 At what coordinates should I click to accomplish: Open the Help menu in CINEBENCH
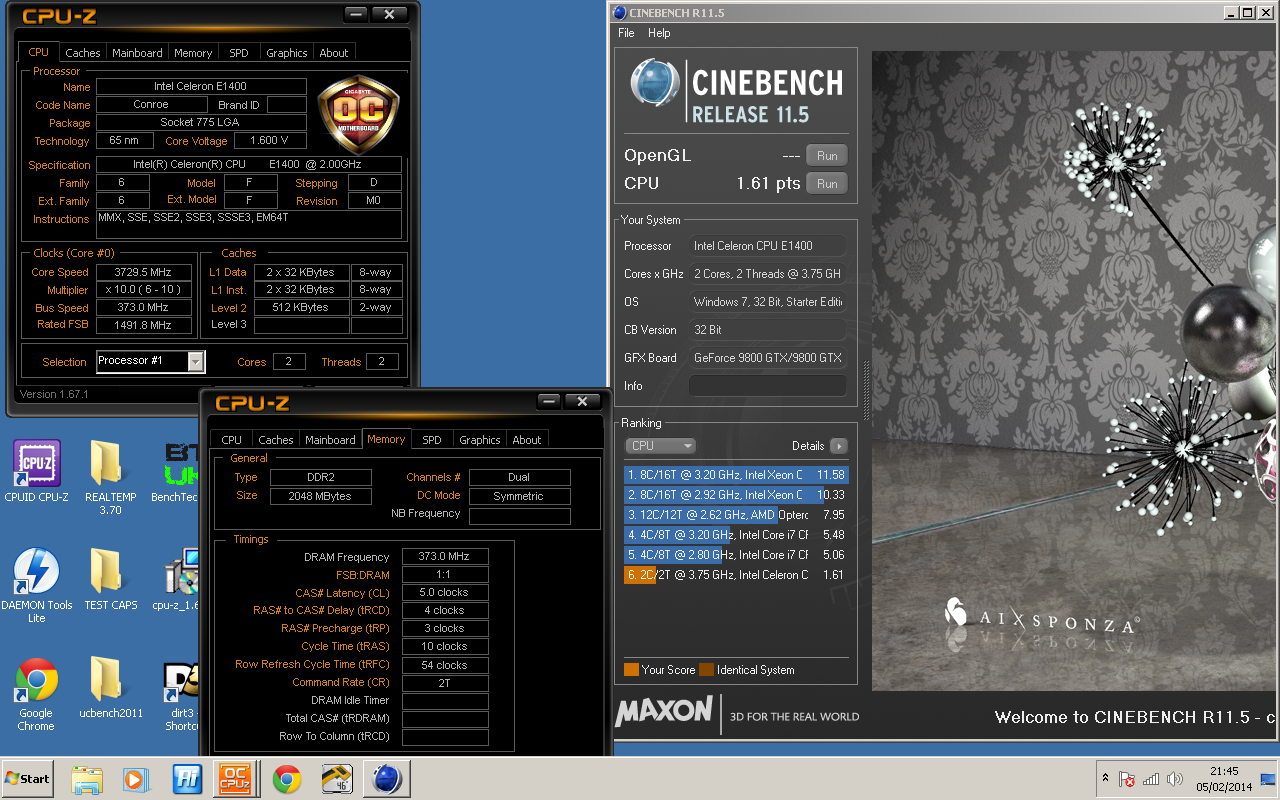point(659,33)
